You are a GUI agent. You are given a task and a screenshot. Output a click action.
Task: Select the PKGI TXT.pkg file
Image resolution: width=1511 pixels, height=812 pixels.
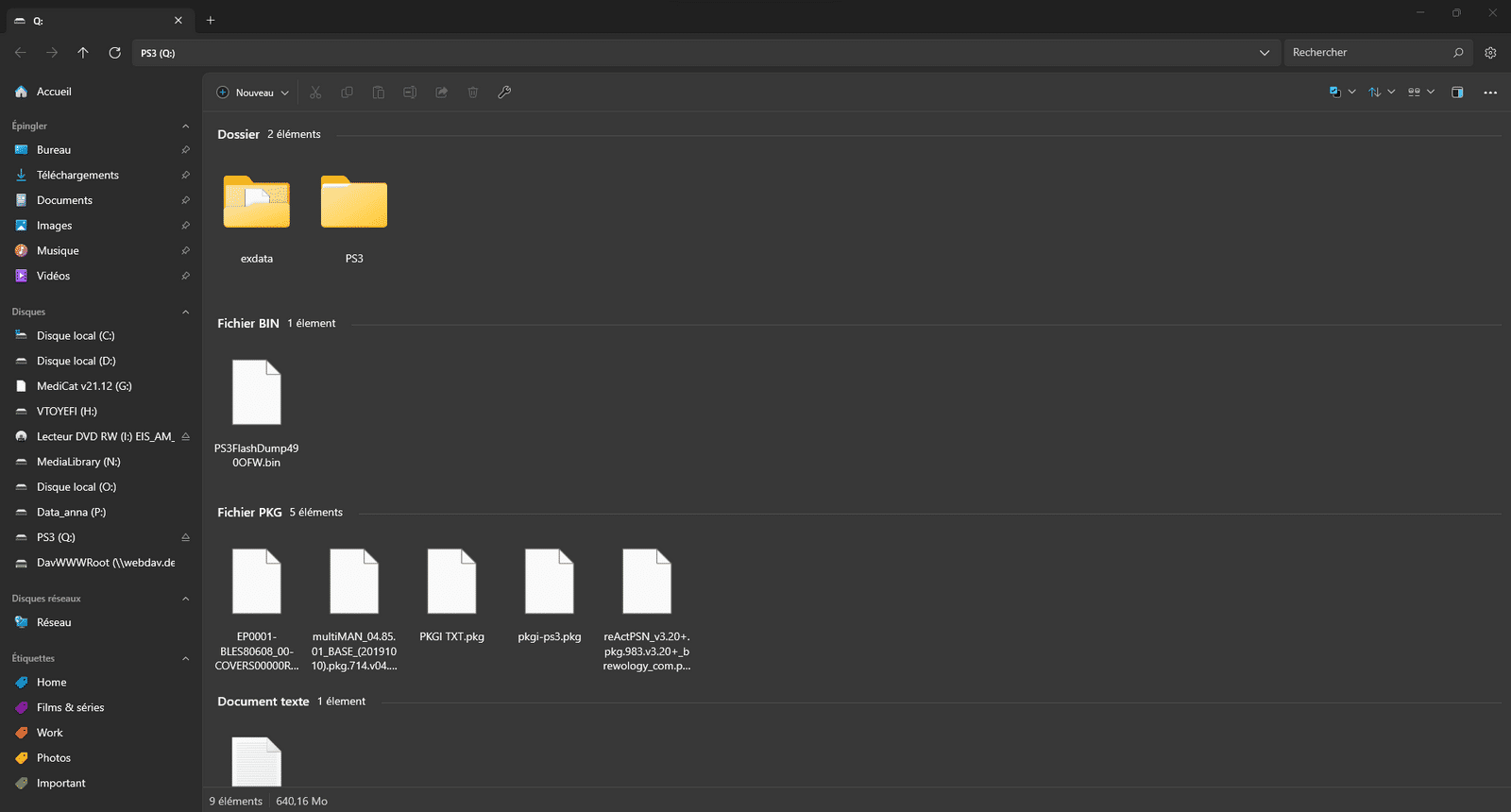[x=451, y=595]
